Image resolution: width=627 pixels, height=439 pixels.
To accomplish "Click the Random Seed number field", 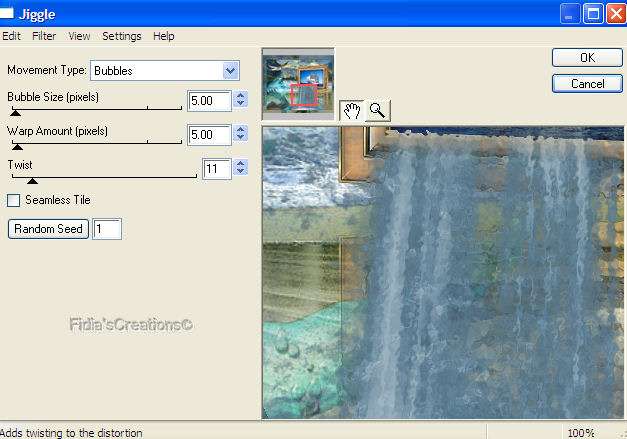I will pos(107,229).
